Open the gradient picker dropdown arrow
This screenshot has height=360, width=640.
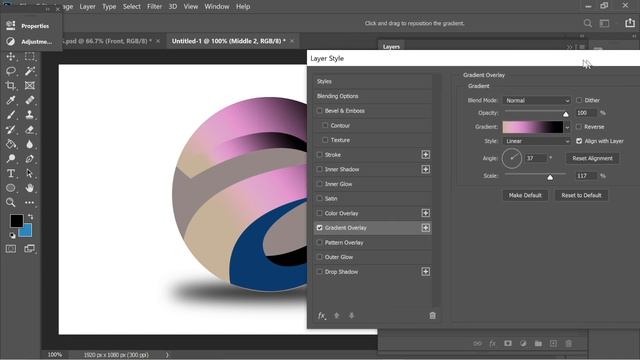pos(567,127)
